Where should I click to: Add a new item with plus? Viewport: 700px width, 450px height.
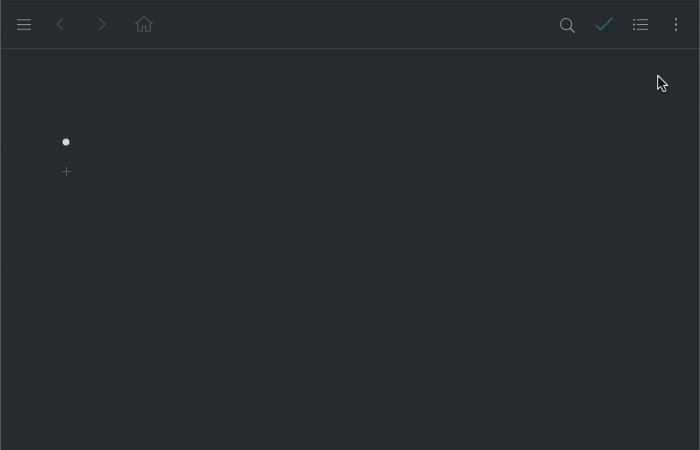click(67, 171)
